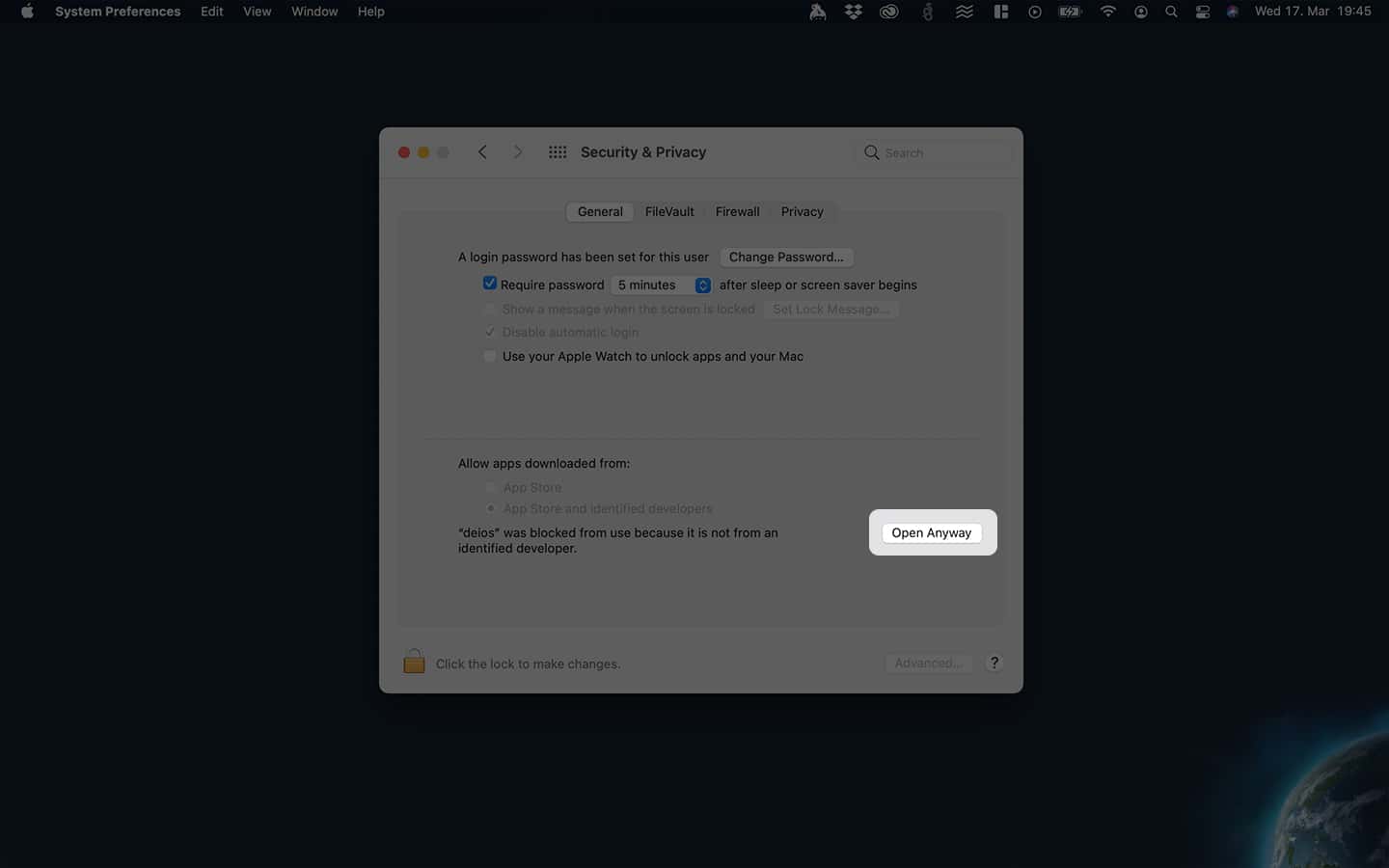Toggle Show a message when screen is locked

pos(490,309)
